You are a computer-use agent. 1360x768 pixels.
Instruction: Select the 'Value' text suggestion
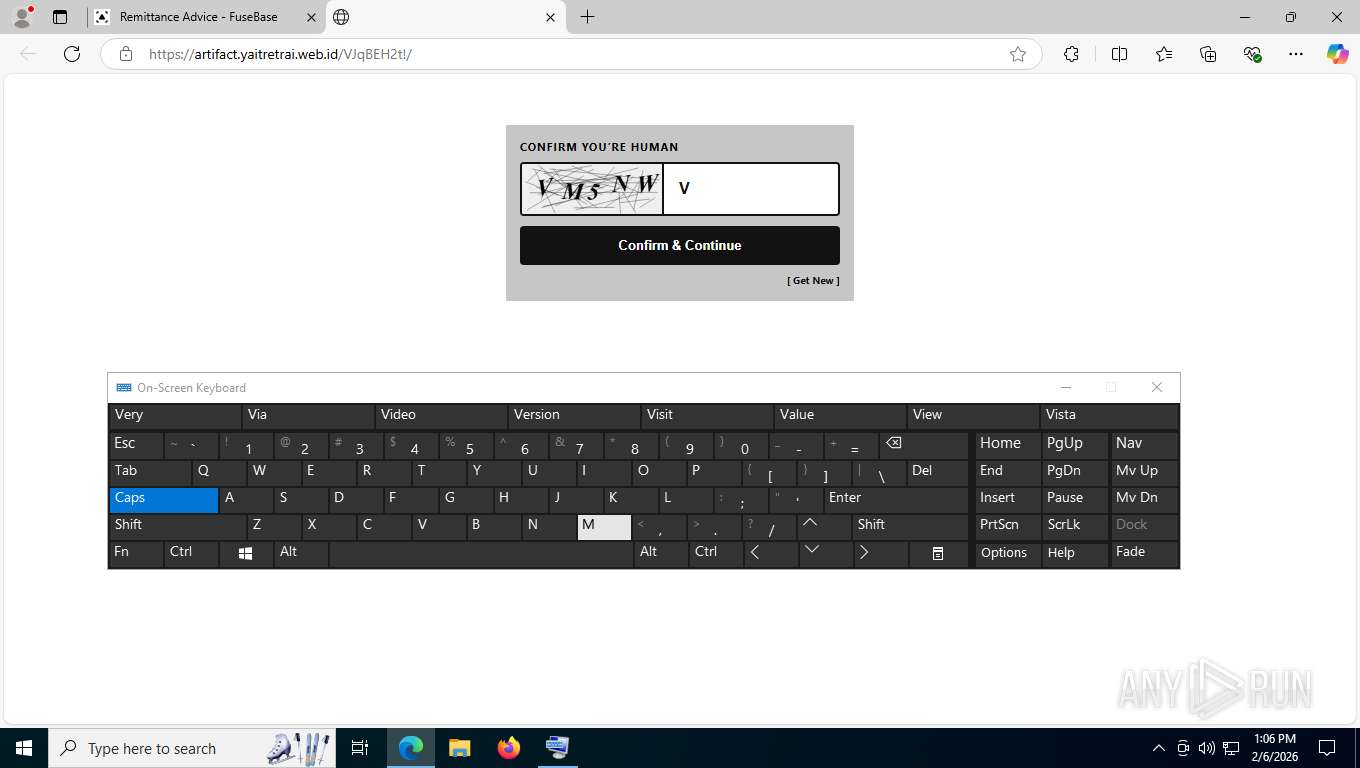point(841,415)
